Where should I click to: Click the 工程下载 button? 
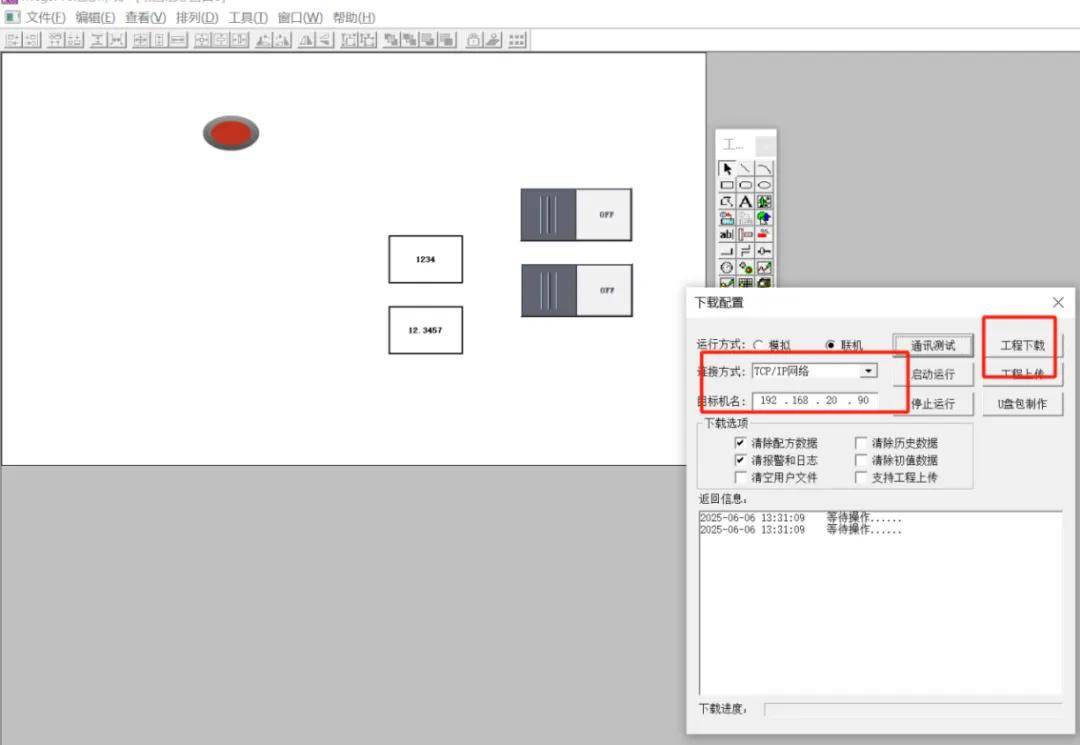(1022, 345)
